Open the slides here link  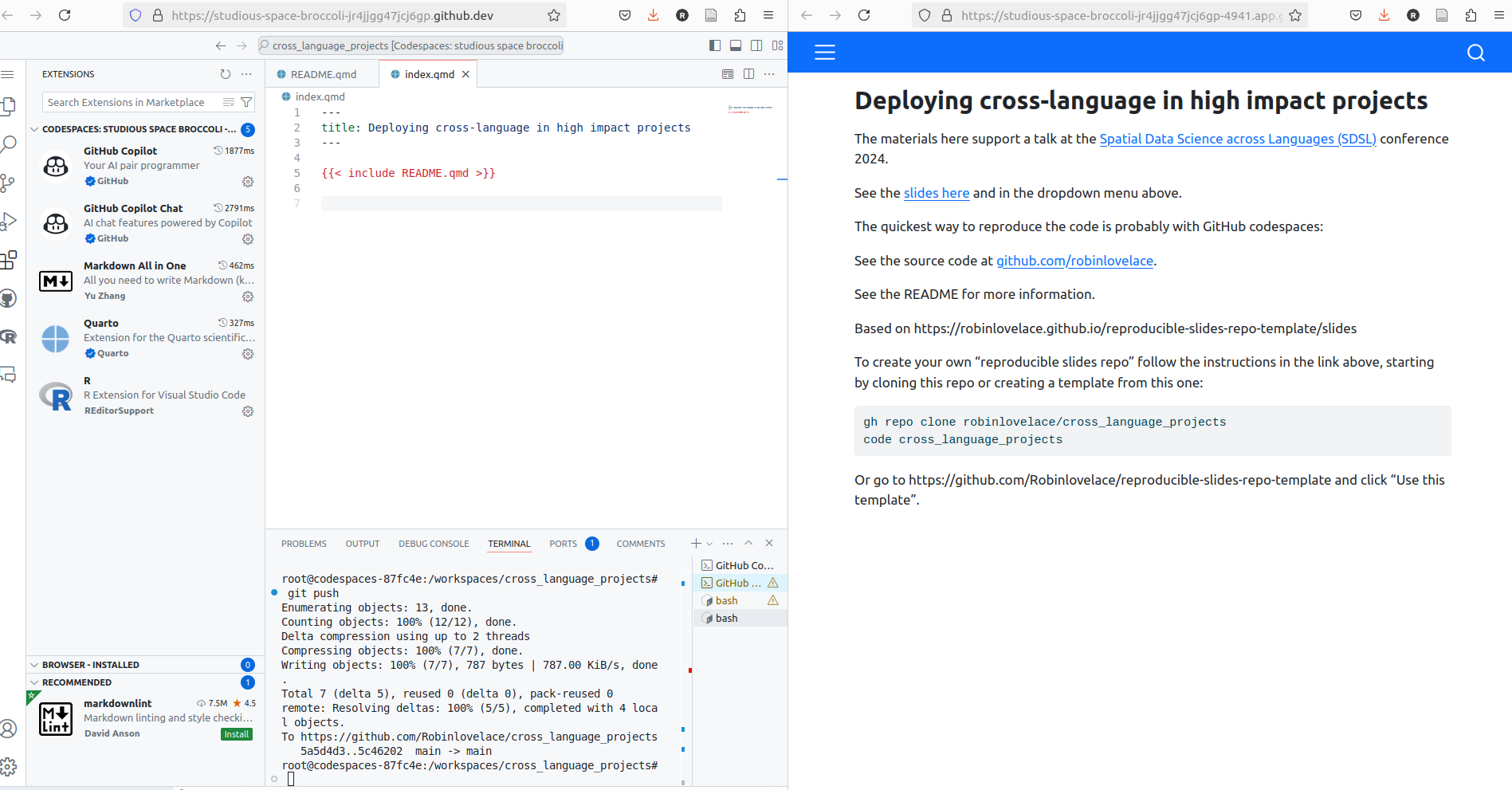pyautogui.click(x=936, y=193)
